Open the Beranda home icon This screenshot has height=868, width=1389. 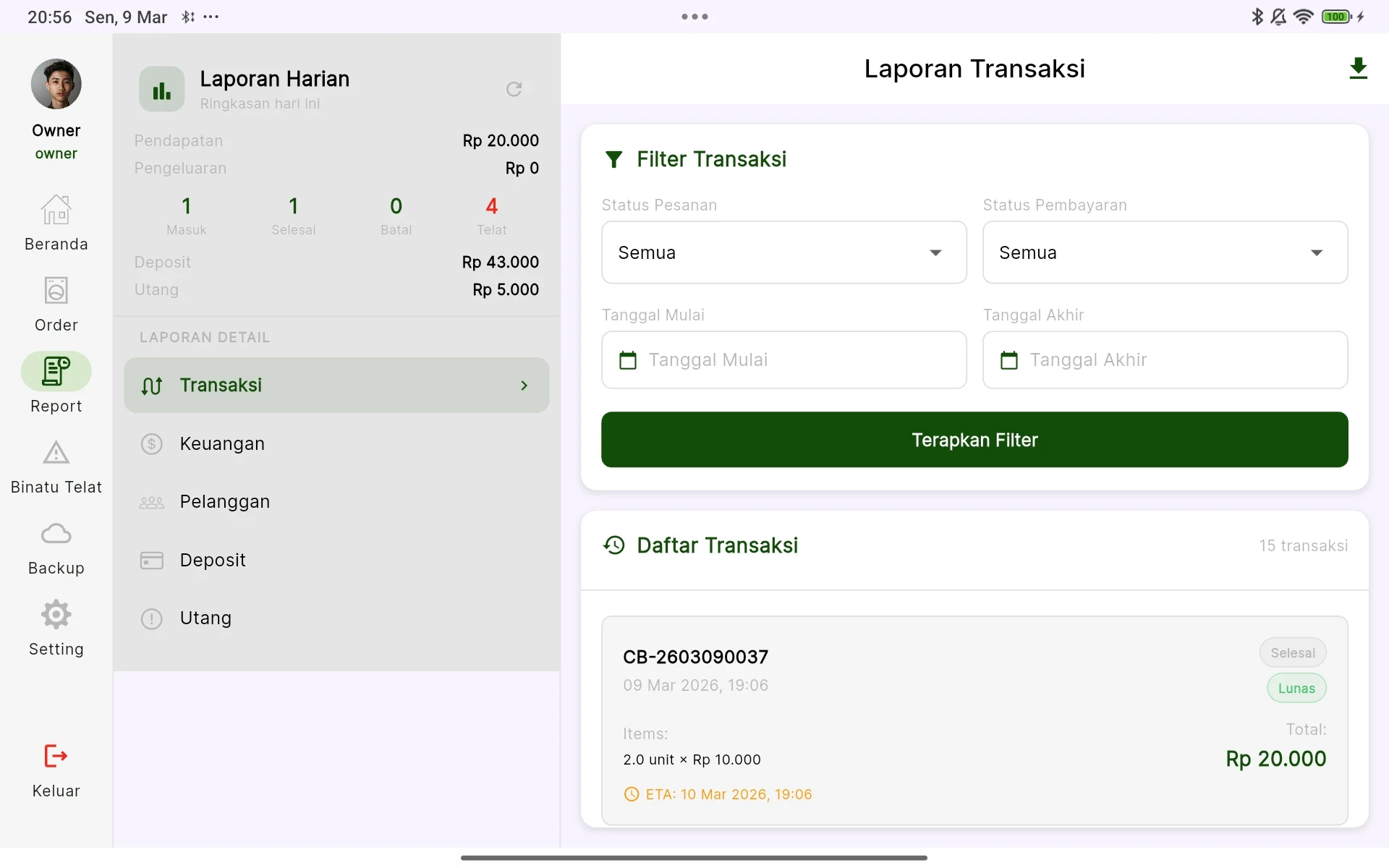click(56, 210)
